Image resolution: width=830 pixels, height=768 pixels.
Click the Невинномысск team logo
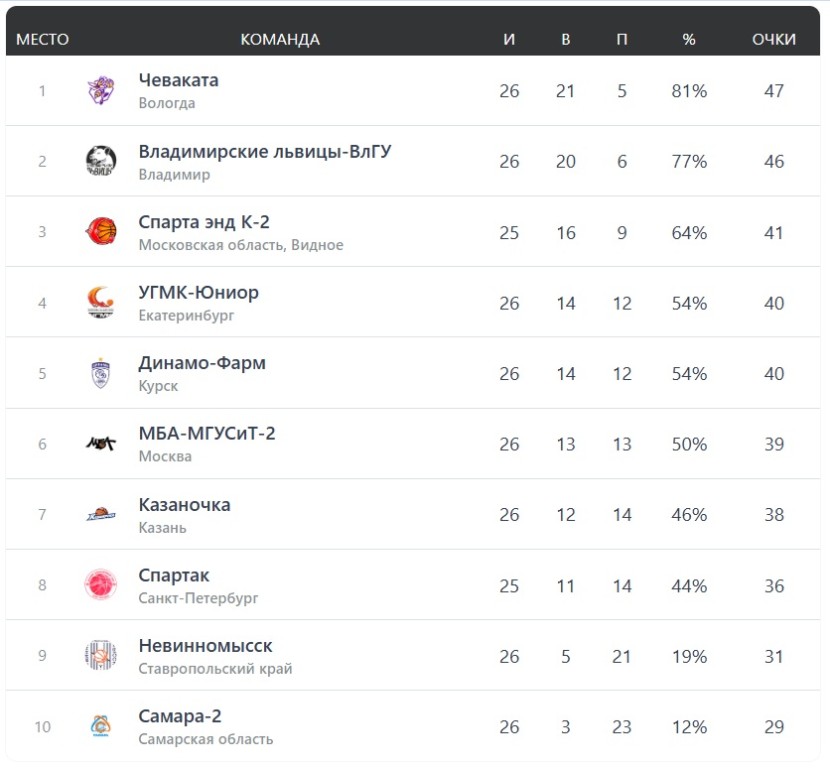[x=100, y=656]
